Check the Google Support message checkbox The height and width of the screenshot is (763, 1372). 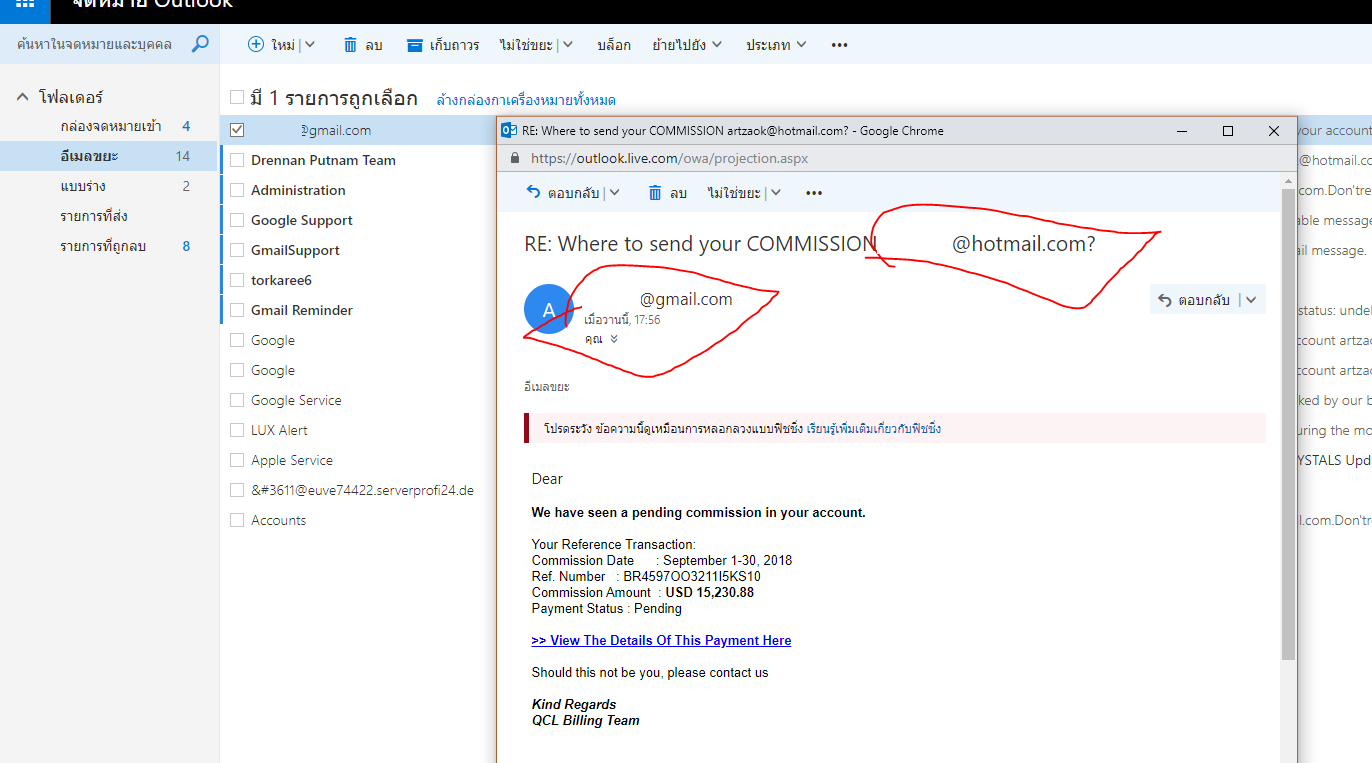point(237,220)
